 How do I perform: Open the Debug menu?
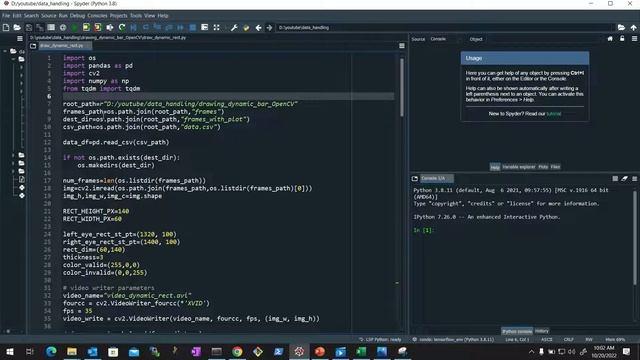77,16
